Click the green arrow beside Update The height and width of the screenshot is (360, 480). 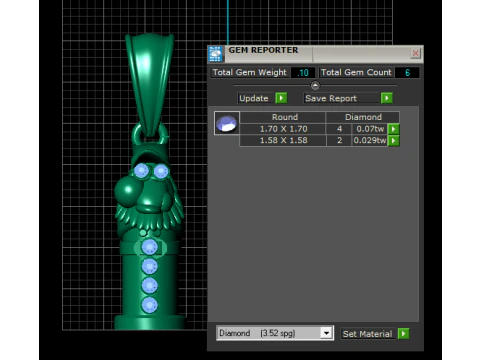[x=281, y=98]
